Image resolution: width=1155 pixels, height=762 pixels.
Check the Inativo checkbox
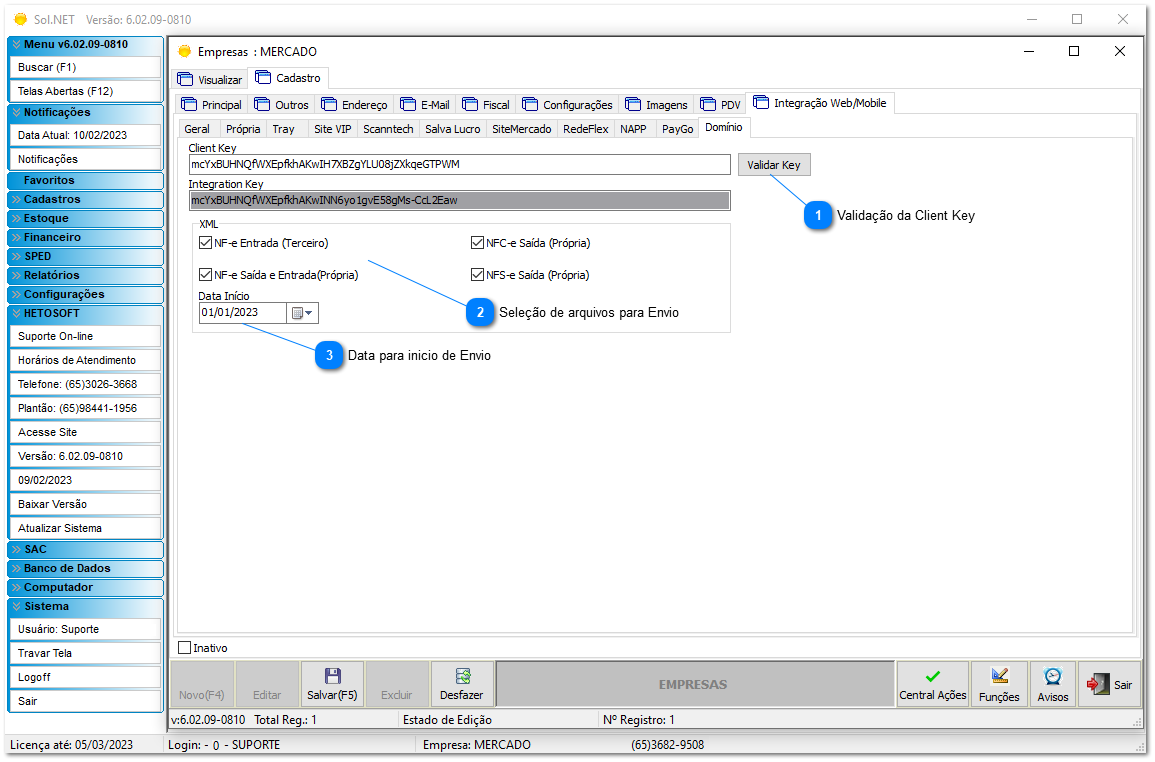pos(182,647)
